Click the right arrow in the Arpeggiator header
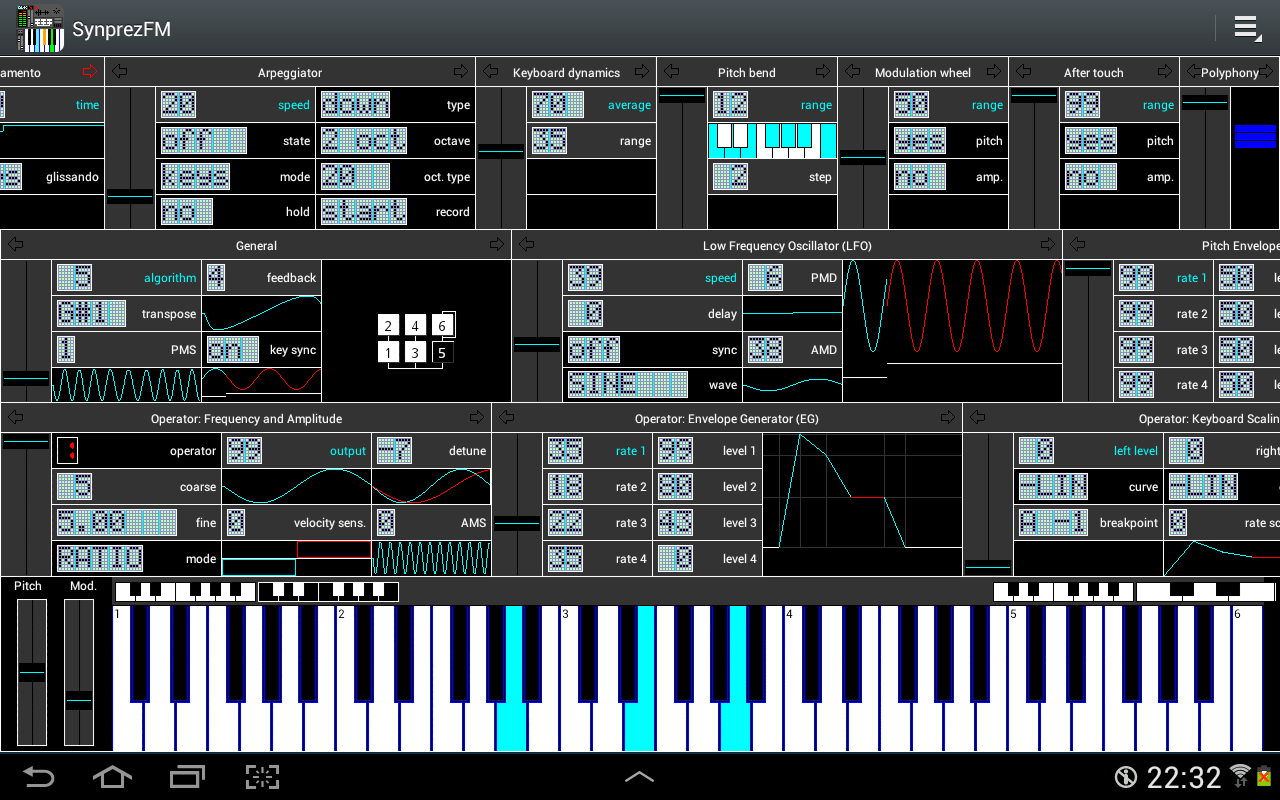The width and height of the screenshot is (1280, 800). (461, 72)
